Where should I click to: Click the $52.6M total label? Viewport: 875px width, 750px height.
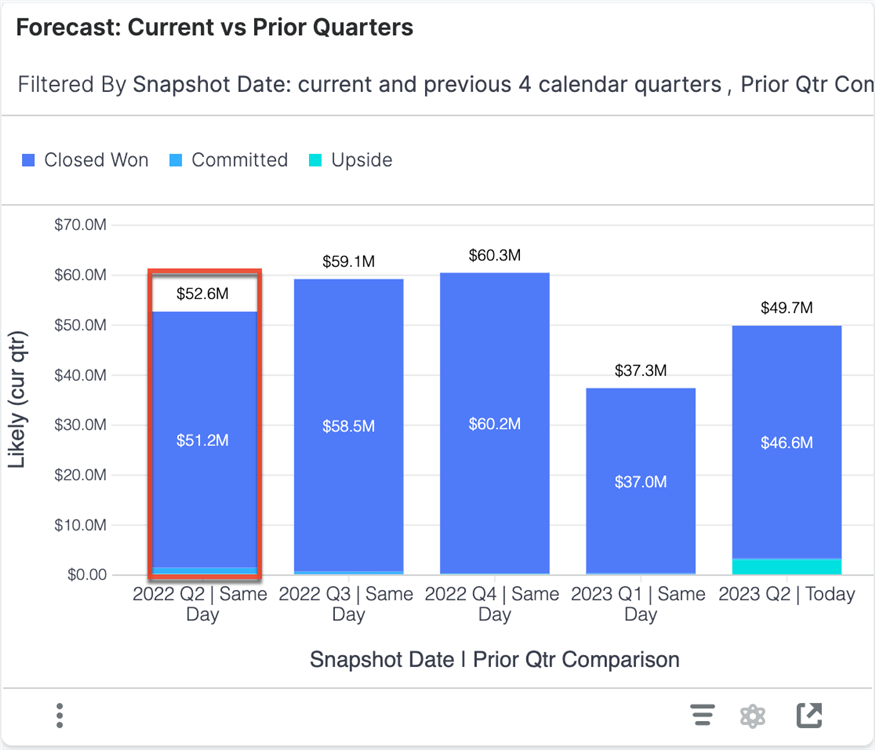pos(203,294)
